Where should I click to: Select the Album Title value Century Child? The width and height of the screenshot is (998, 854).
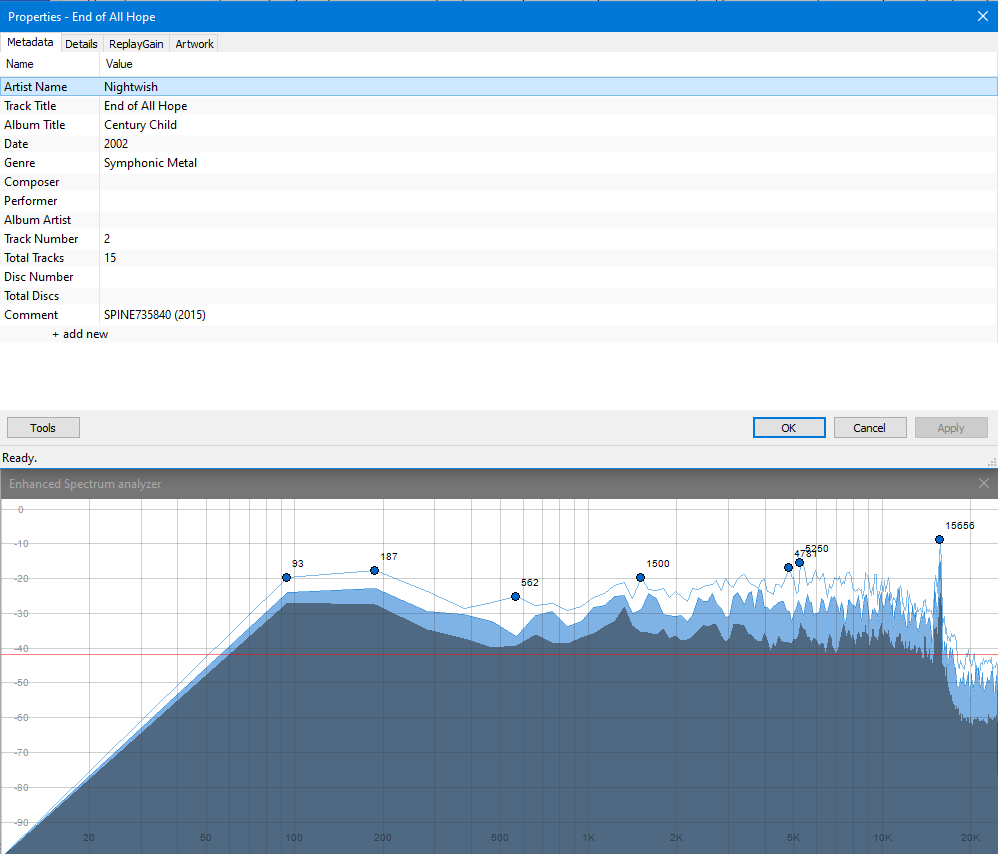coord(140,125)
